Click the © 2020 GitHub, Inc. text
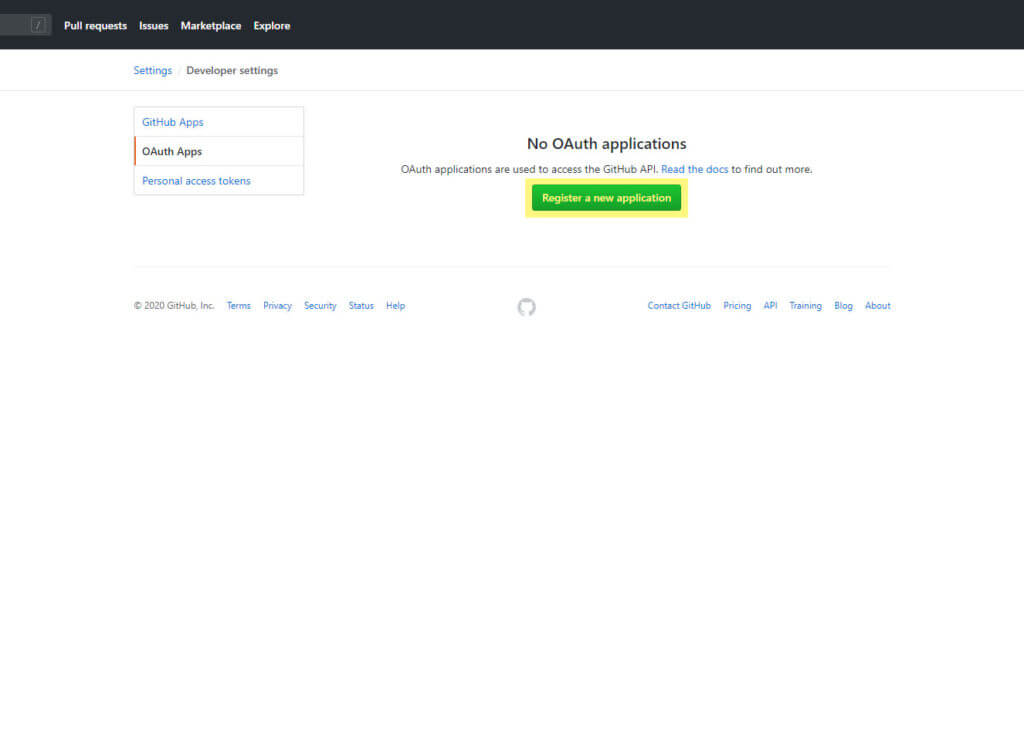The width and height of the screenshot is (1024, 748). click(174, 306)
